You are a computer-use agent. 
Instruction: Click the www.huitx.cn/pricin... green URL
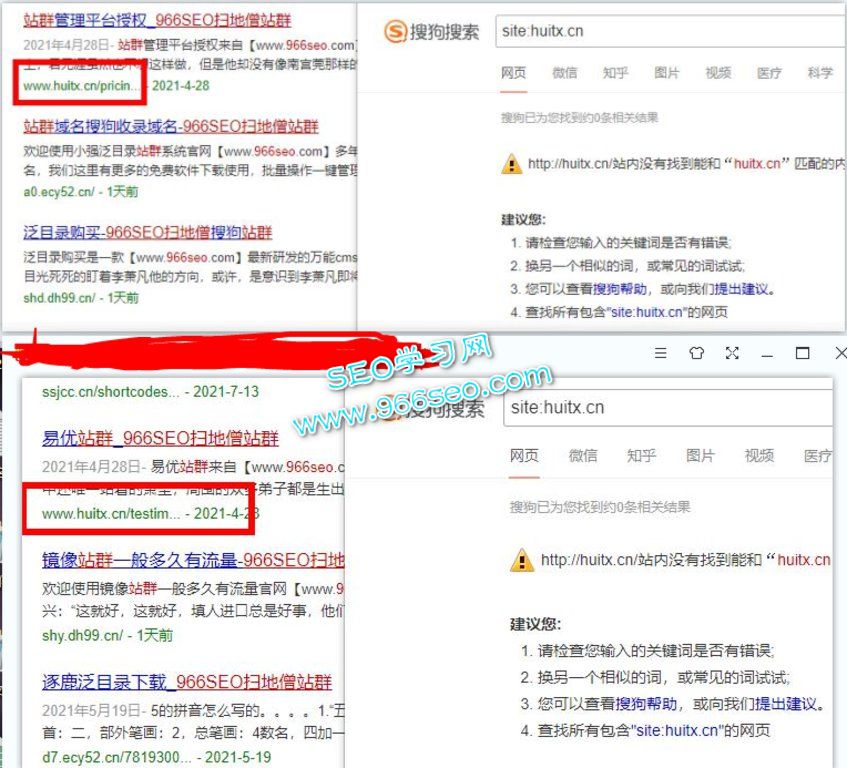[82, 85]
